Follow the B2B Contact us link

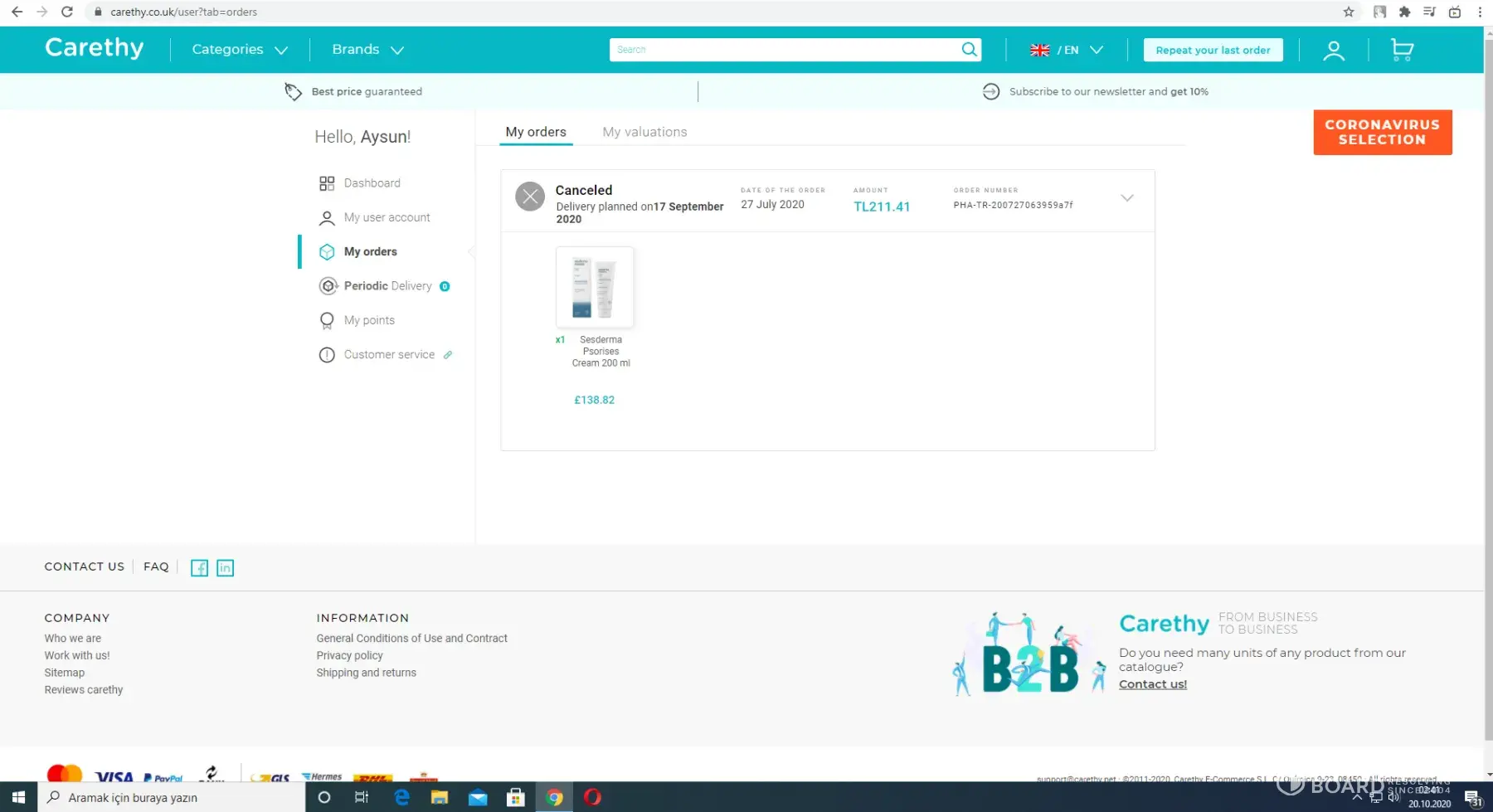coord(1152,684)
